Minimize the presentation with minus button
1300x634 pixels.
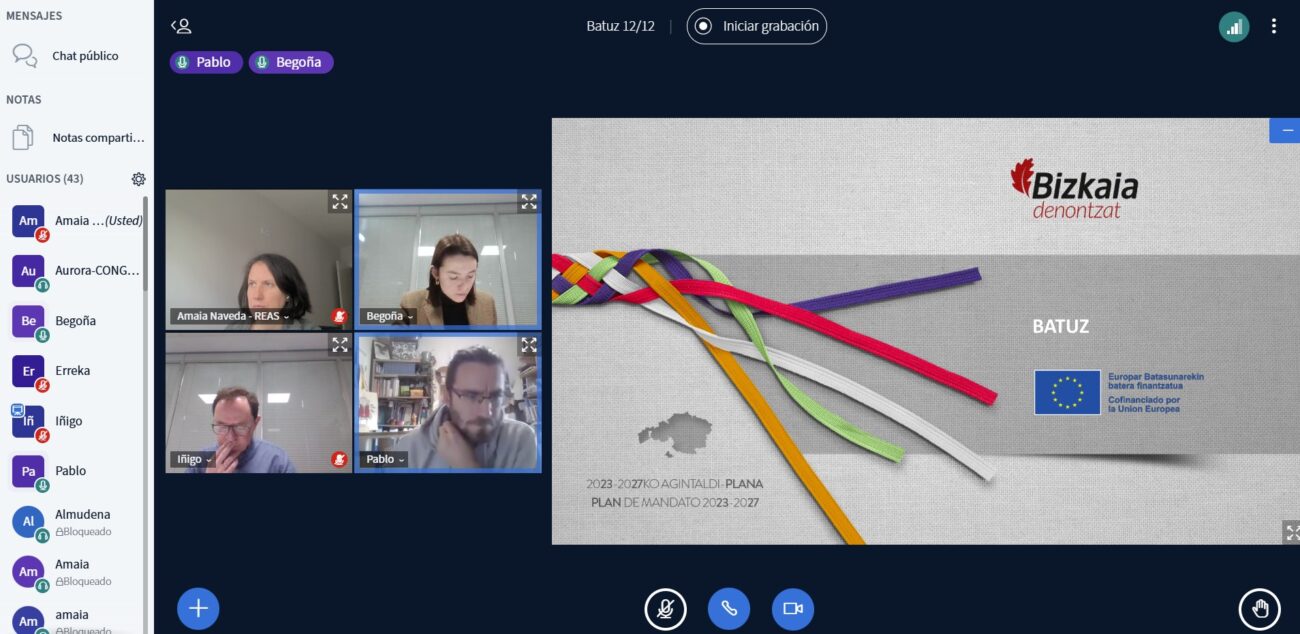click(1286, 131)
